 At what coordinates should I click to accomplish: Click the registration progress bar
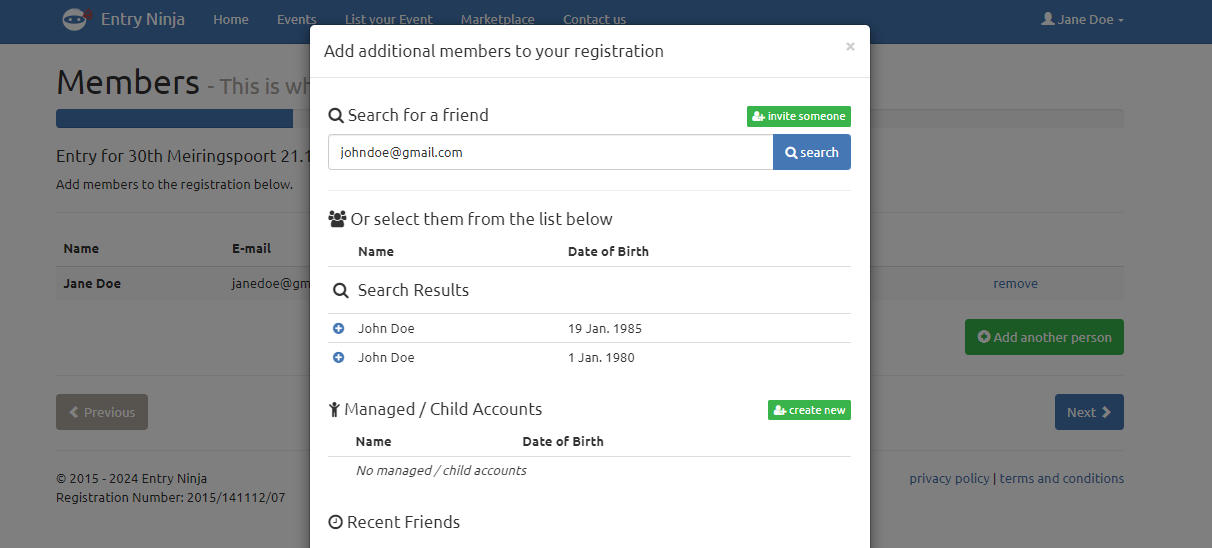[x=175, y=118]
